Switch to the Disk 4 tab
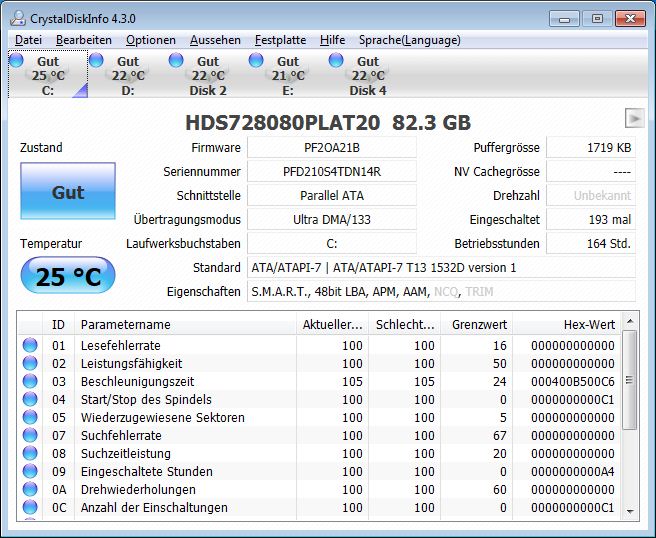656x538 pixels. coord(368,74)
